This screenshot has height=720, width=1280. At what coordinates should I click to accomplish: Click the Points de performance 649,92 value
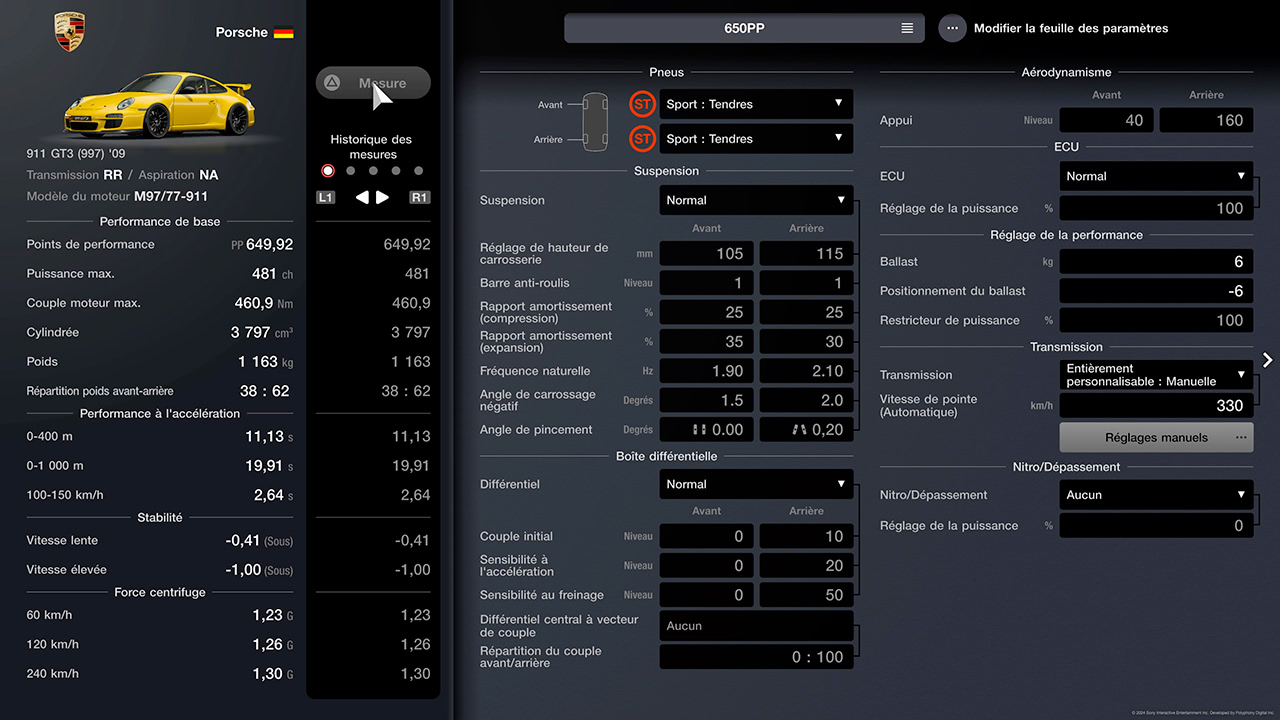click(x=269, y=244)
